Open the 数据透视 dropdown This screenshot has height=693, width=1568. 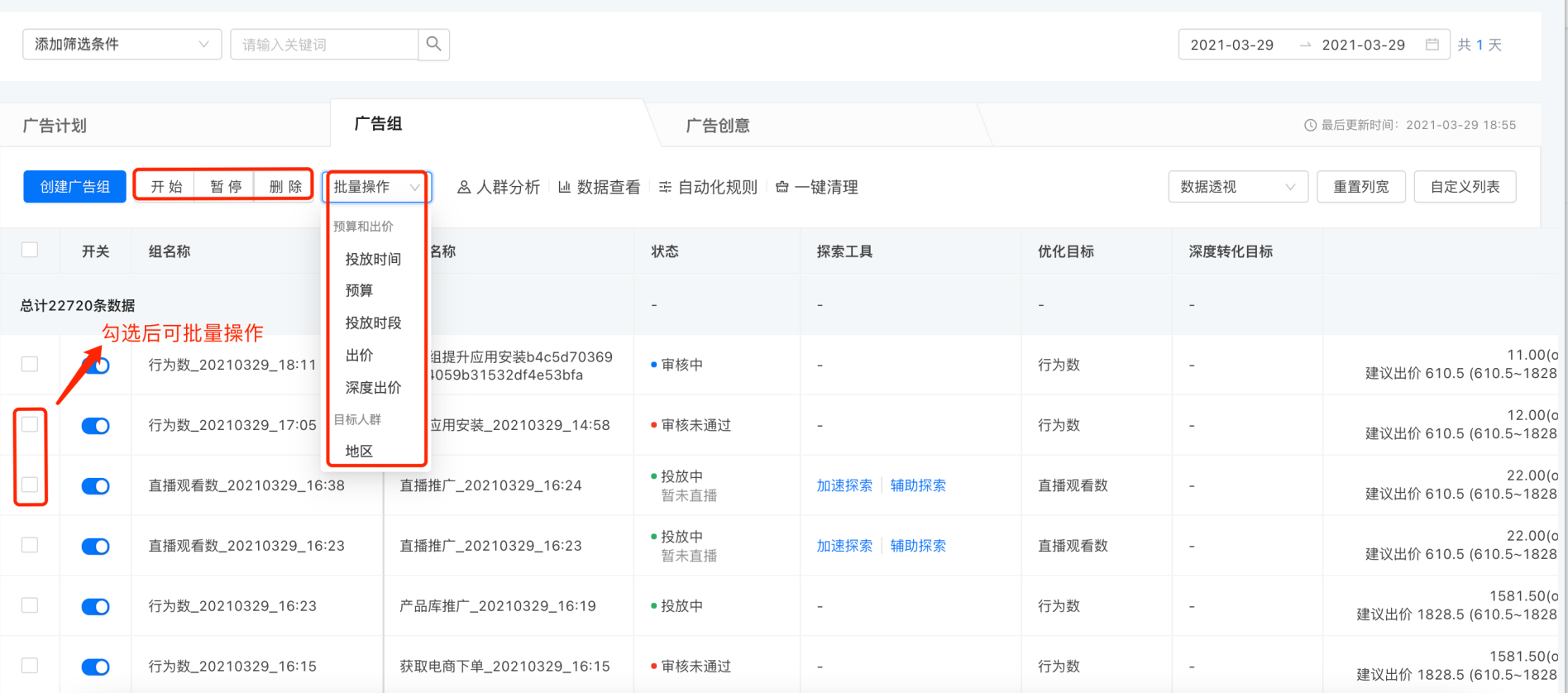coord(1237,187)
